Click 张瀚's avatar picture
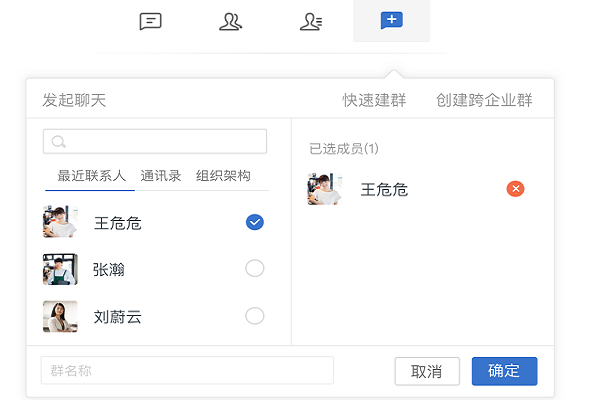Viewport: 600px width, 400px height. tap(60, 269)
